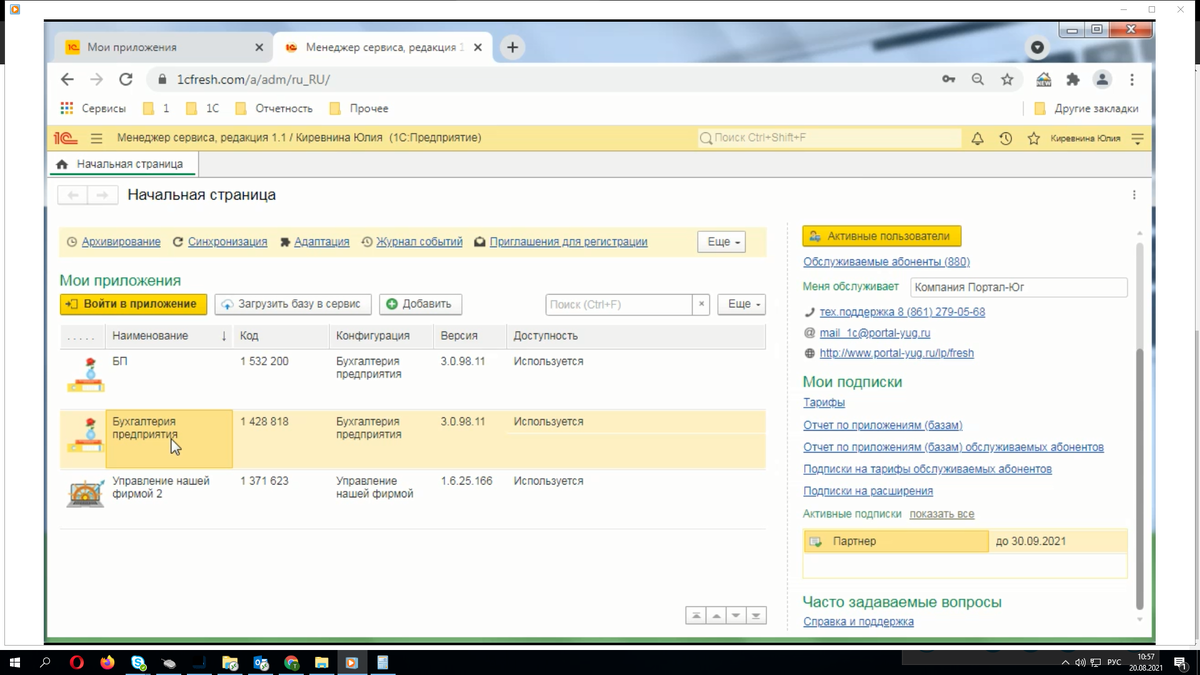Jump to the last row in the list
Screen dimensions: 1200x675
tap(756, 616)
